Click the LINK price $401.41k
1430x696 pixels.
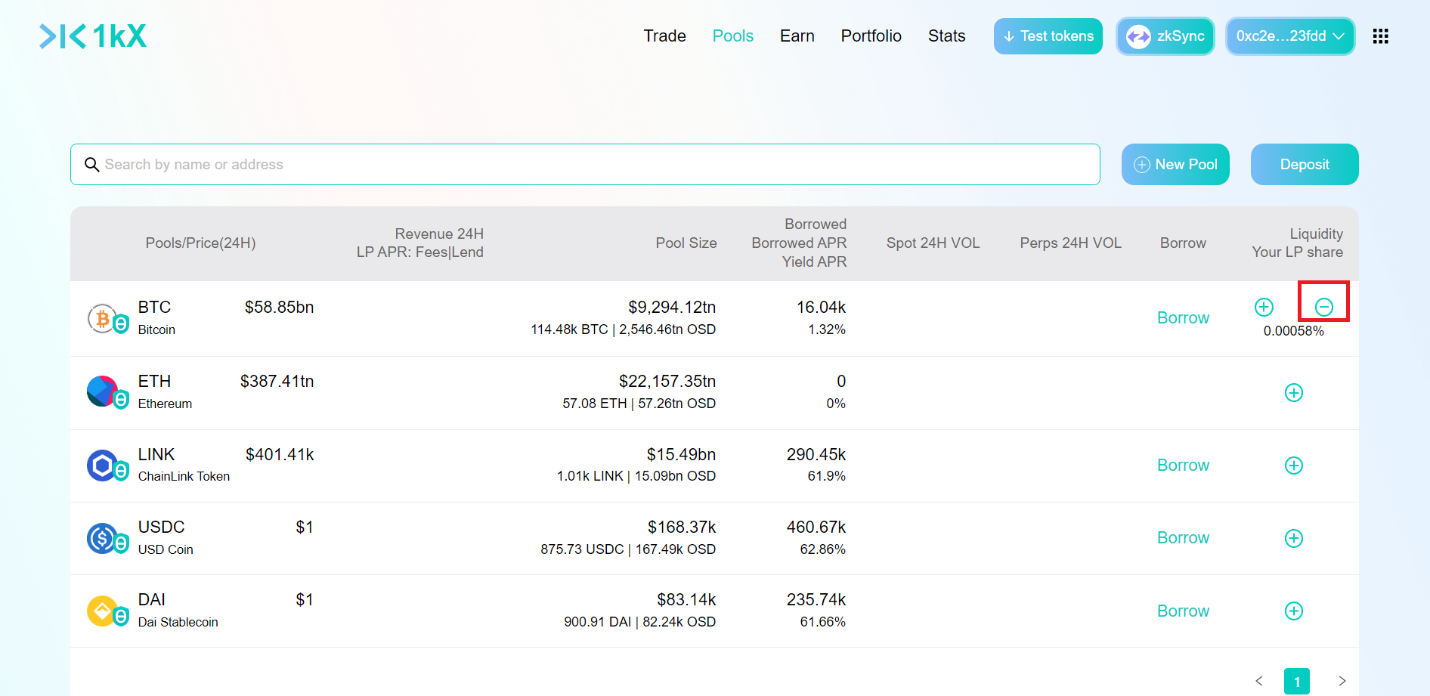(280, 454)
